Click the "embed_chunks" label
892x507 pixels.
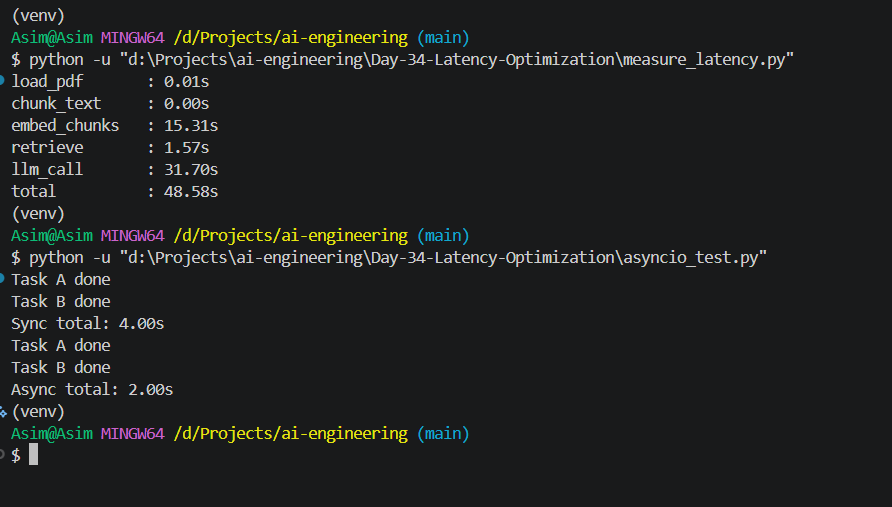click(x=65, y=126)
